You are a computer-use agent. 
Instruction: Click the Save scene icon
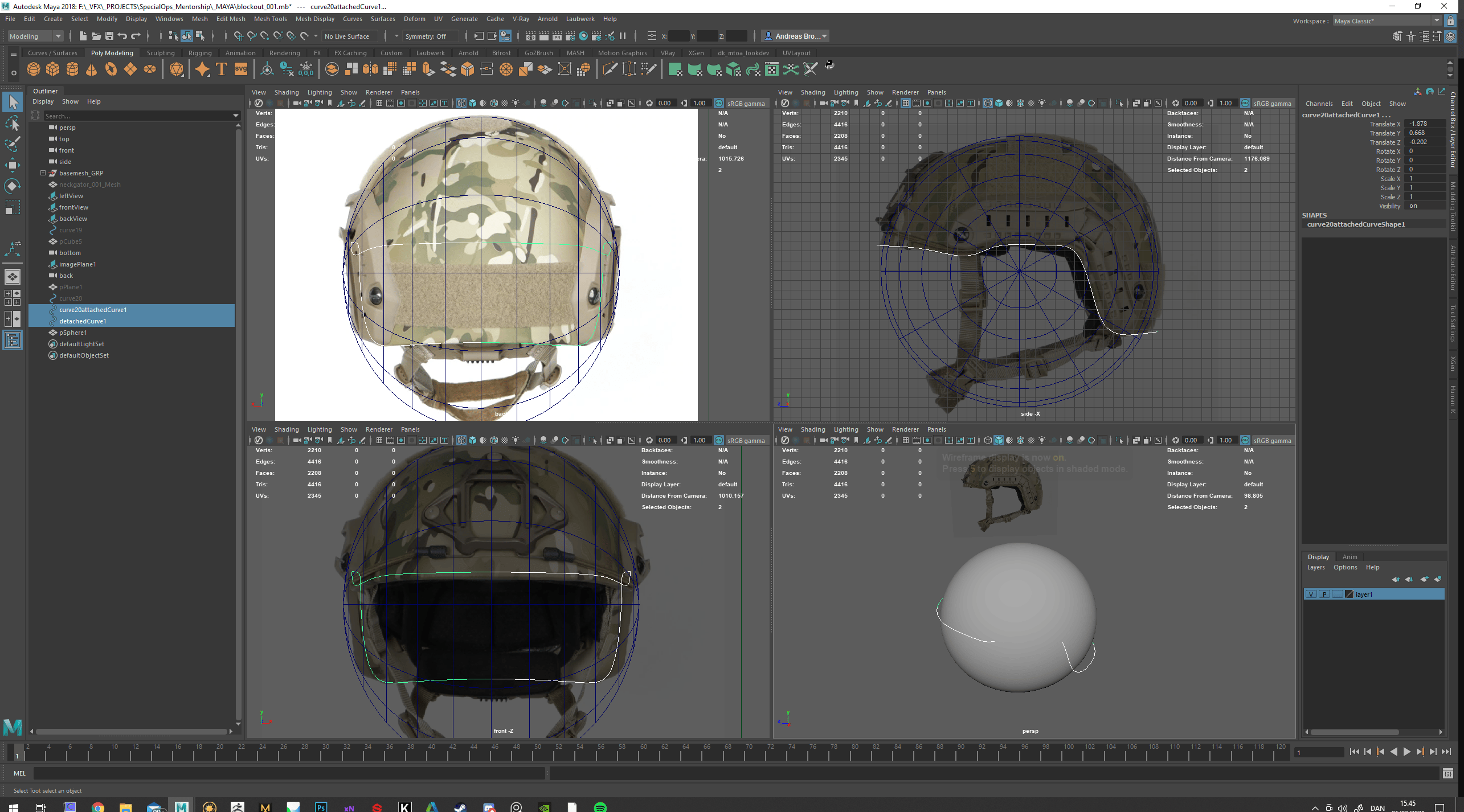(109, 36)
